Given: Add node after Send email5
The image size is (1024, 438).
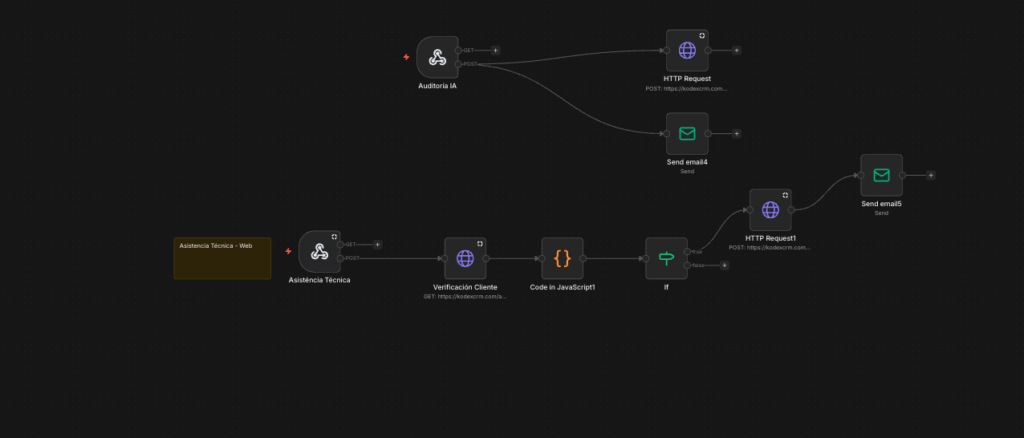Looking at the screenshot, I should pos(930,175).
